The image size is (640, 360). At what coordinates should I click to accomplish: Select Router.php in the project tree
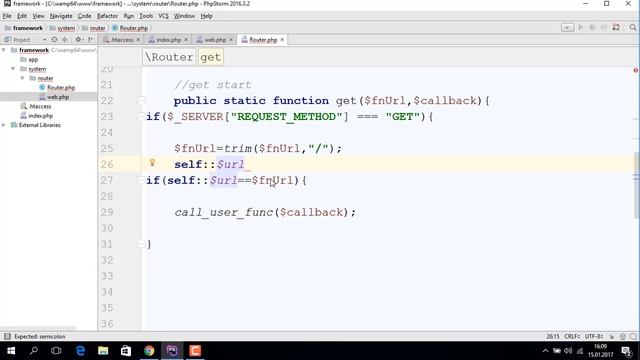pyautogui.click(x=60, y=87)
